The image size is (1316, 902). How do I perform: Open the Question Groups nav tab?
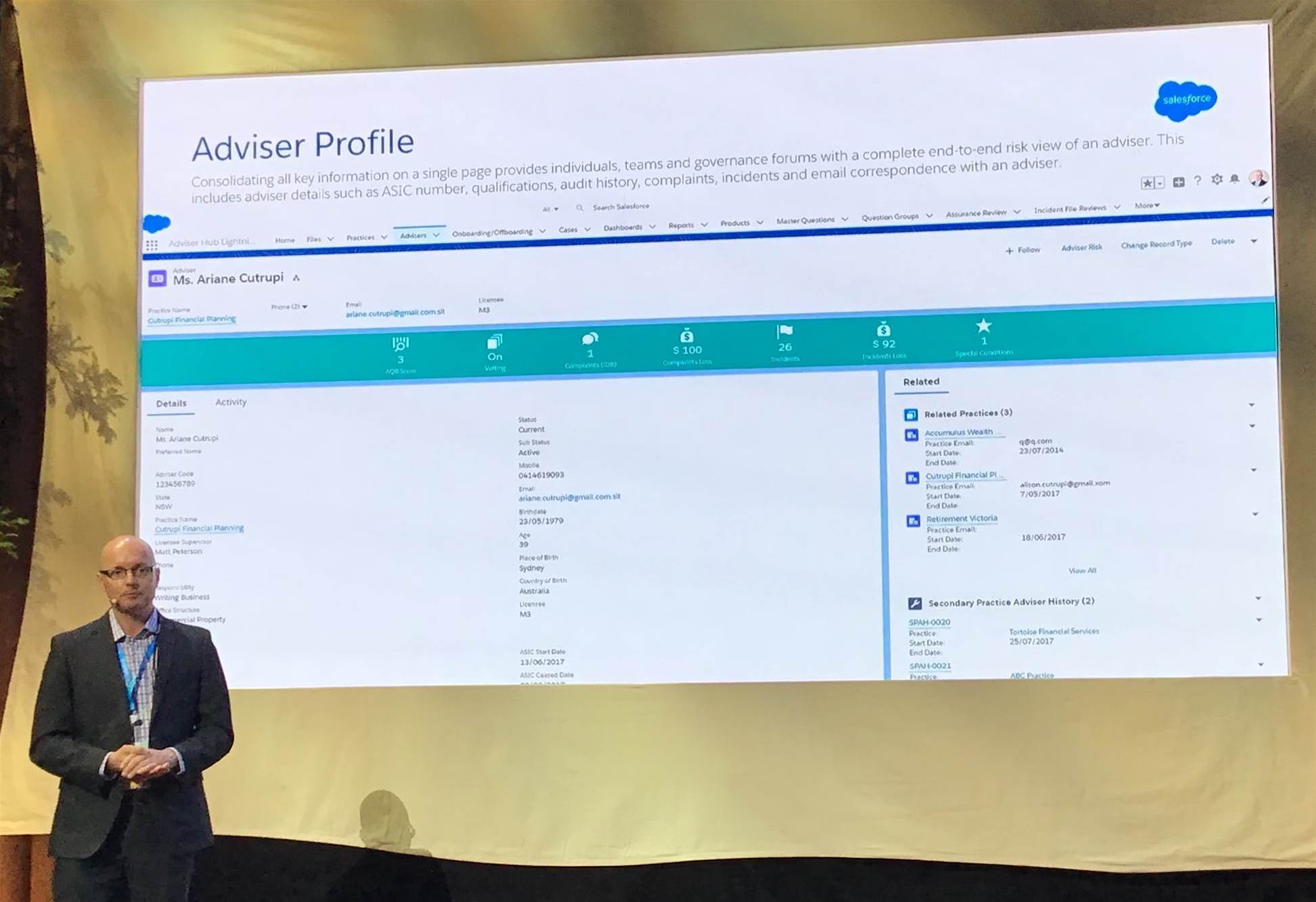click(x=890, y=217)
